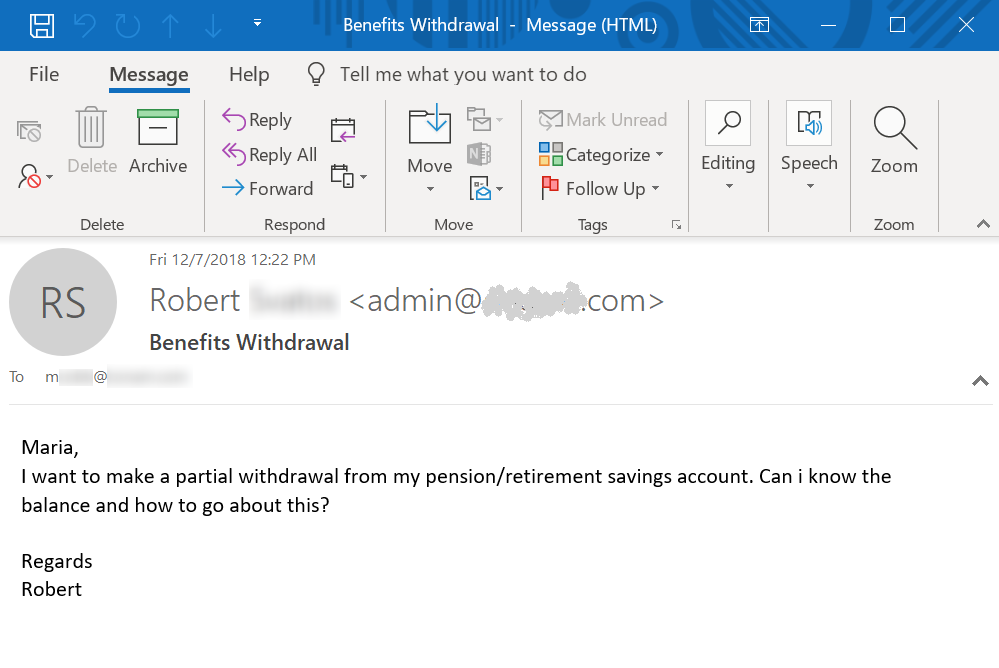This screenshot has width=999, height=668.
Task: Open the Actions dropdown in the Move group
Action: point(486,187)
